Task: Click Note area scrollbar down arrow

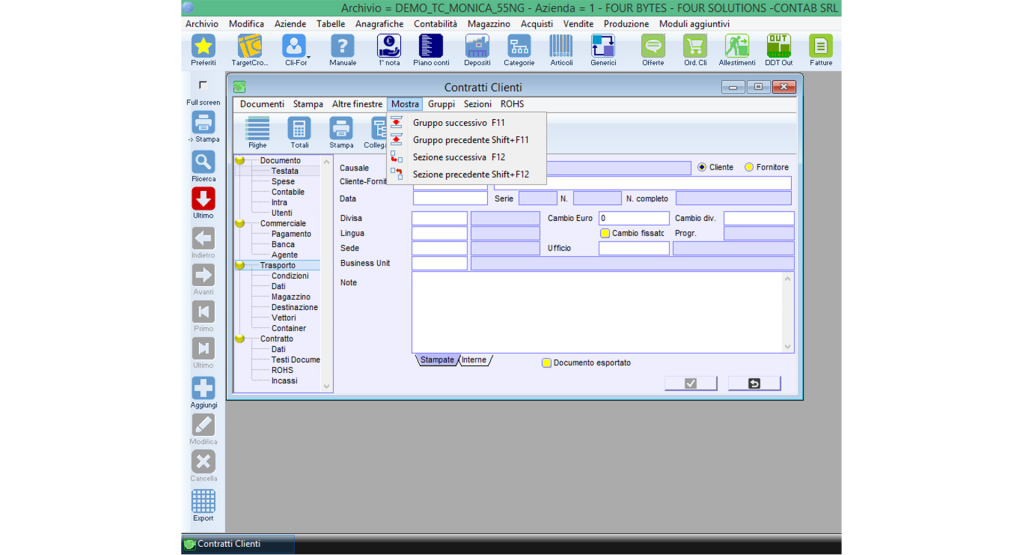Action: point(788,347)
